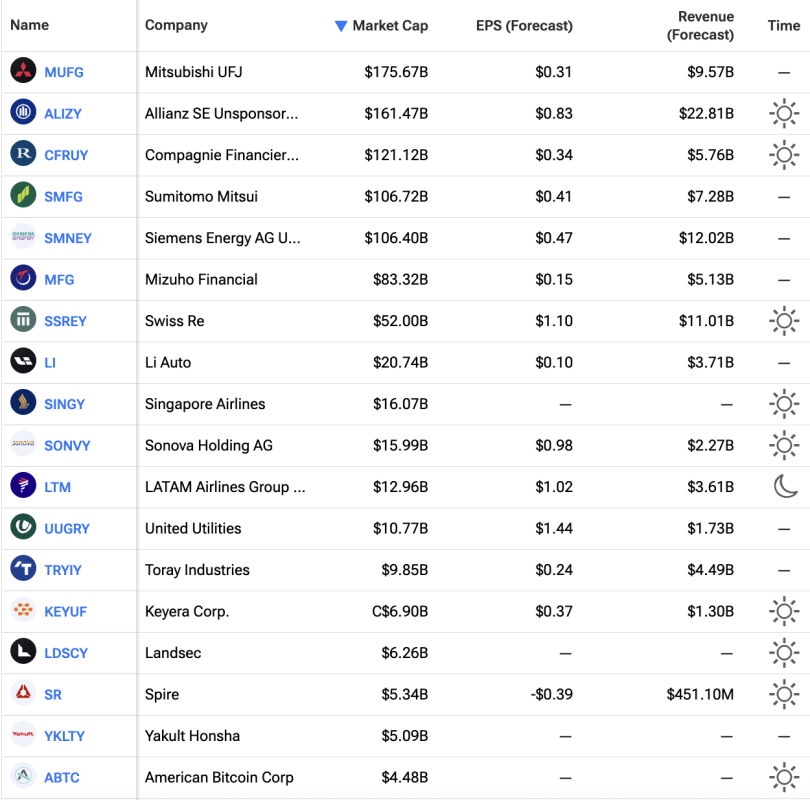Click the moon icon in LATAM Airlines row
The width and height of the screenshot is (810, 800).
pos(784,487)
